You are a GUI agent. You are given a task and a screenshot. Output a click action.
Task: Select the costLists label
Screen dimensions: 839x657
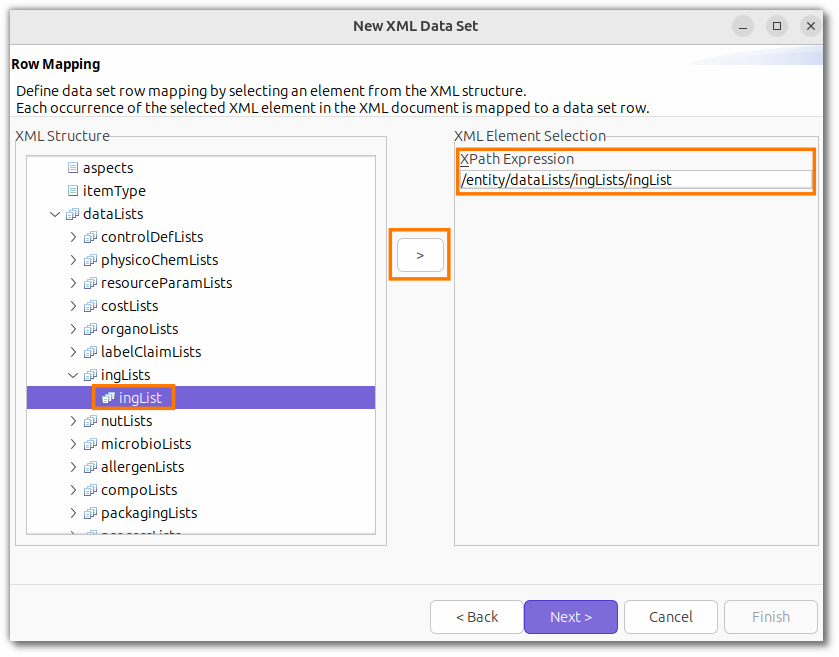click(x=129, y=306)
